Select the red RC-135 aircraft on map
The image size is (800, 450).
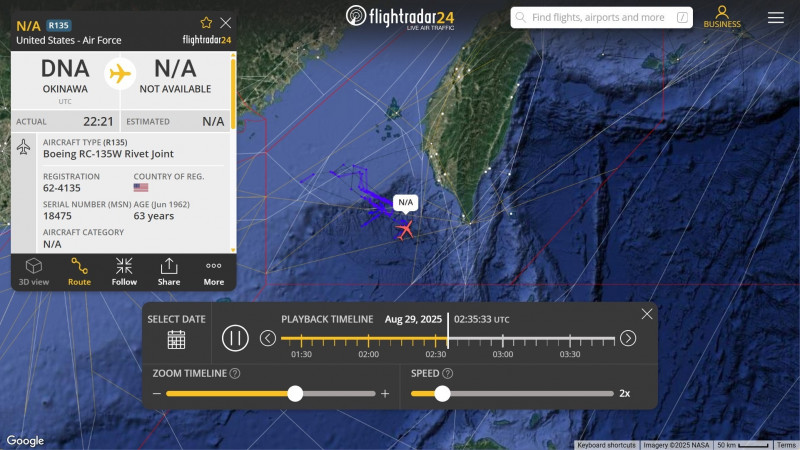tap(405, 230)
